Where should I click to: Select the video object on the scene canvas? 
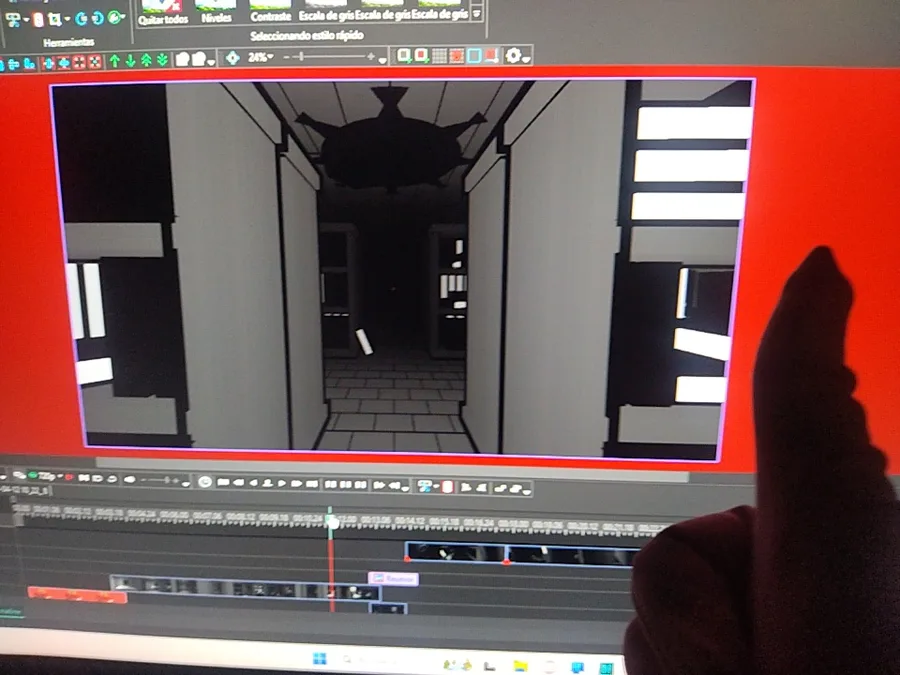(x=401, y=268)
